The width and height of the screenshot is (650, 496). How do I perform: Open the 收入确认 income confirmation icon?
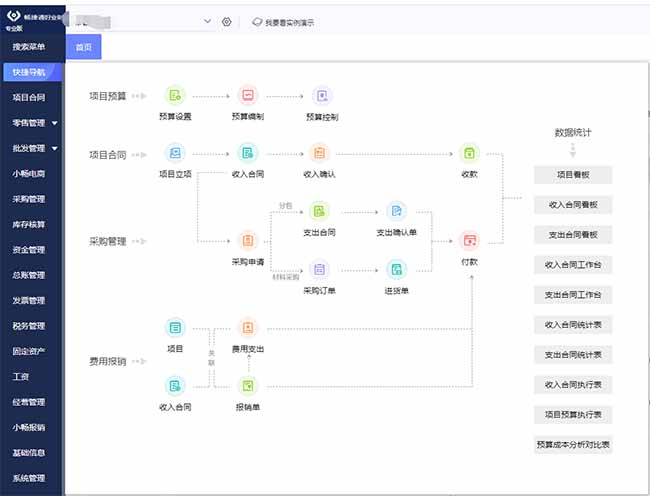click(x=319, y=154)
